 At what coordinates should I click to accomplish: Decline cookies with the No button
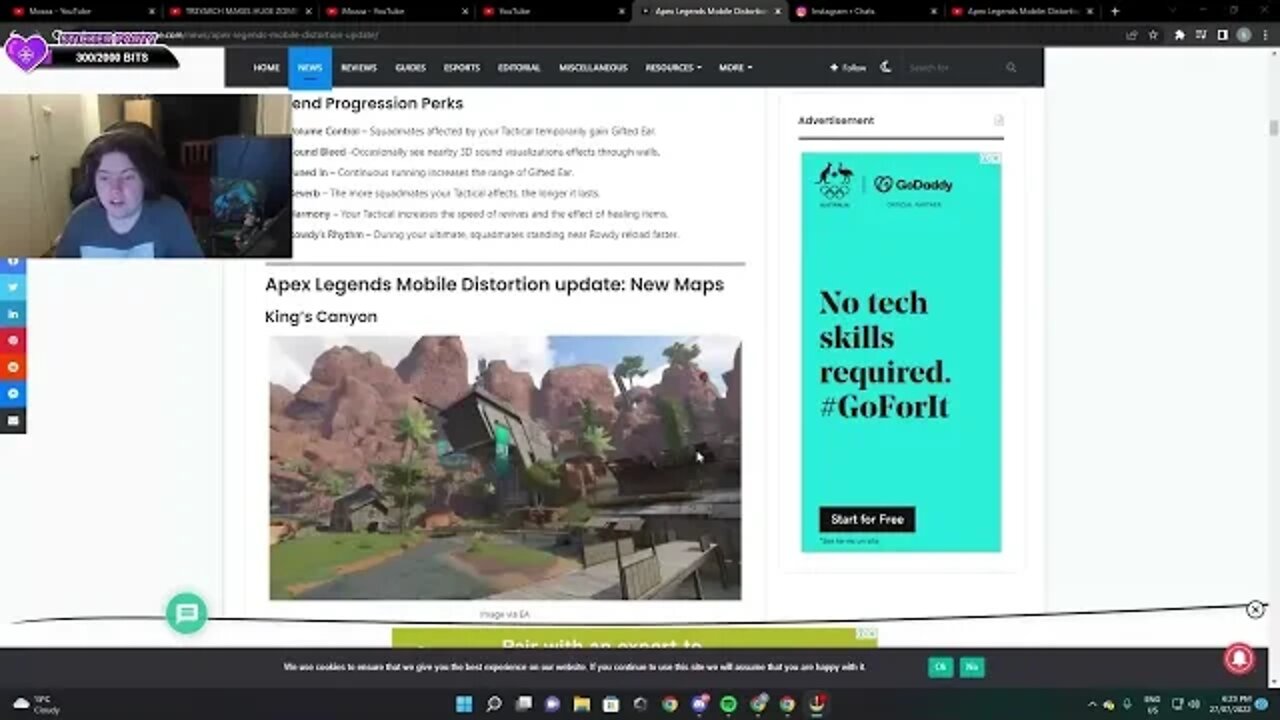971,667
